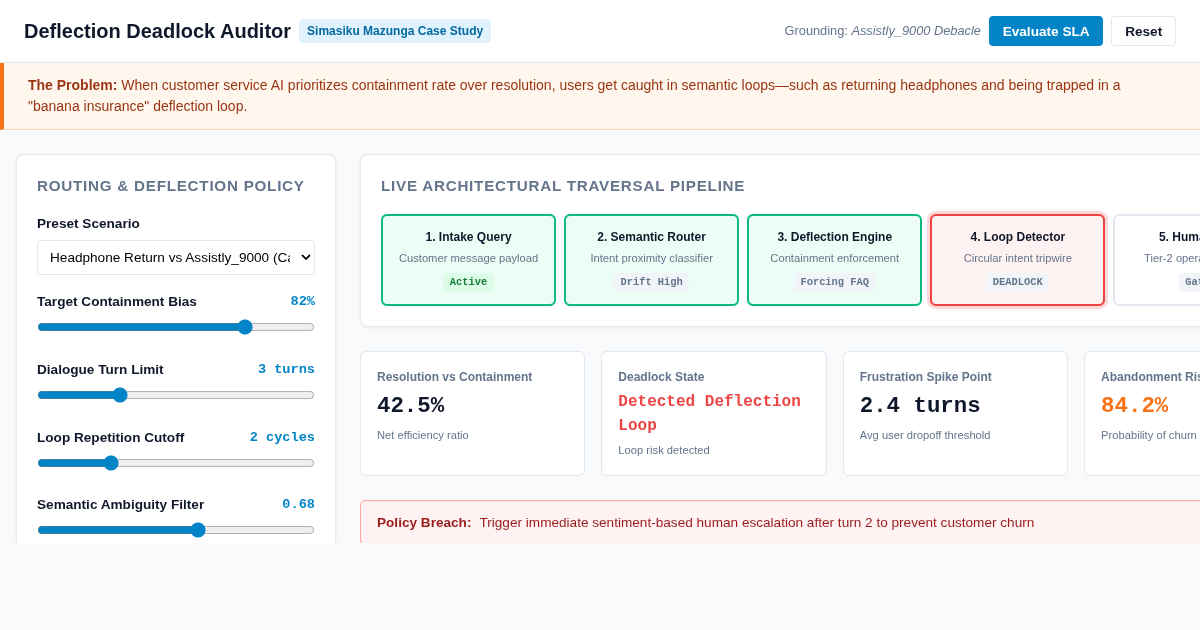1200x630 pixels.
Task: Open the Preset Scenario dropdown
Action: point(176,257)
